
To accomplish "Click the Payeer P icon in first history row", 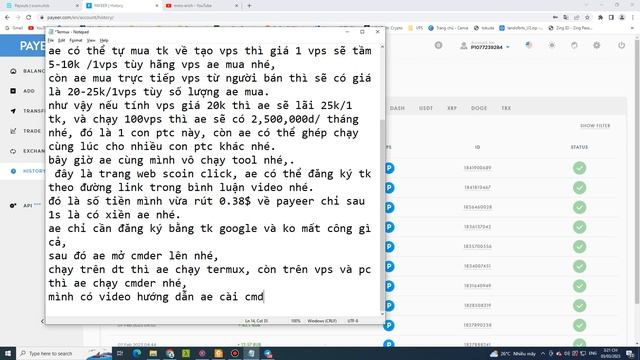I will [389, 168].
